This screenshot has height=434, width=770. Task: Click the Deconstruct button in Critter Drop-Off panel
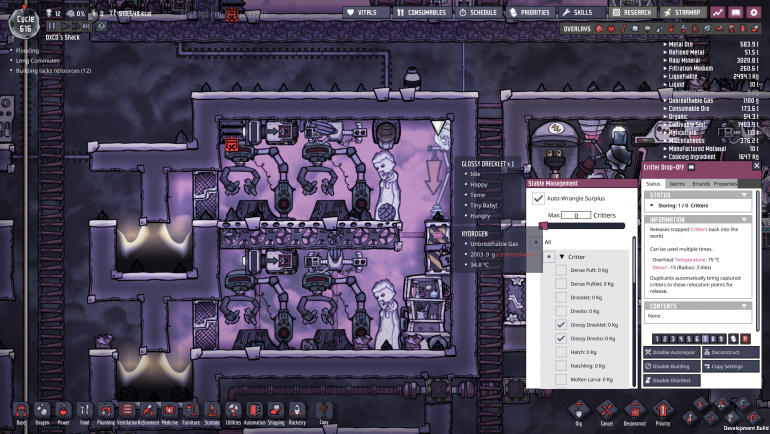coord(731,352)
